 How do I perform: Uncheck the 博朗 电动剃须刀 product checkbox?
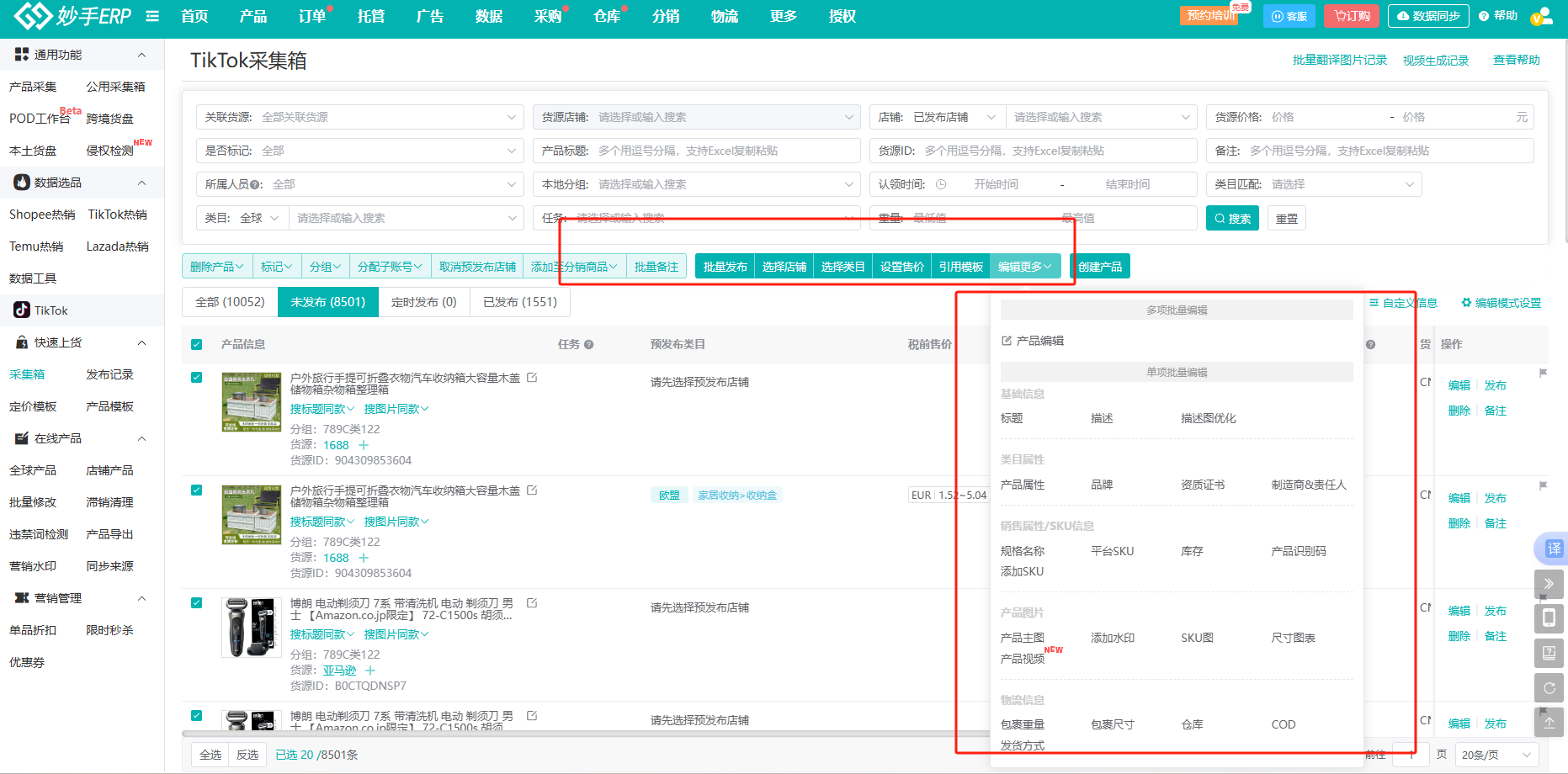(x=196, y=603)
